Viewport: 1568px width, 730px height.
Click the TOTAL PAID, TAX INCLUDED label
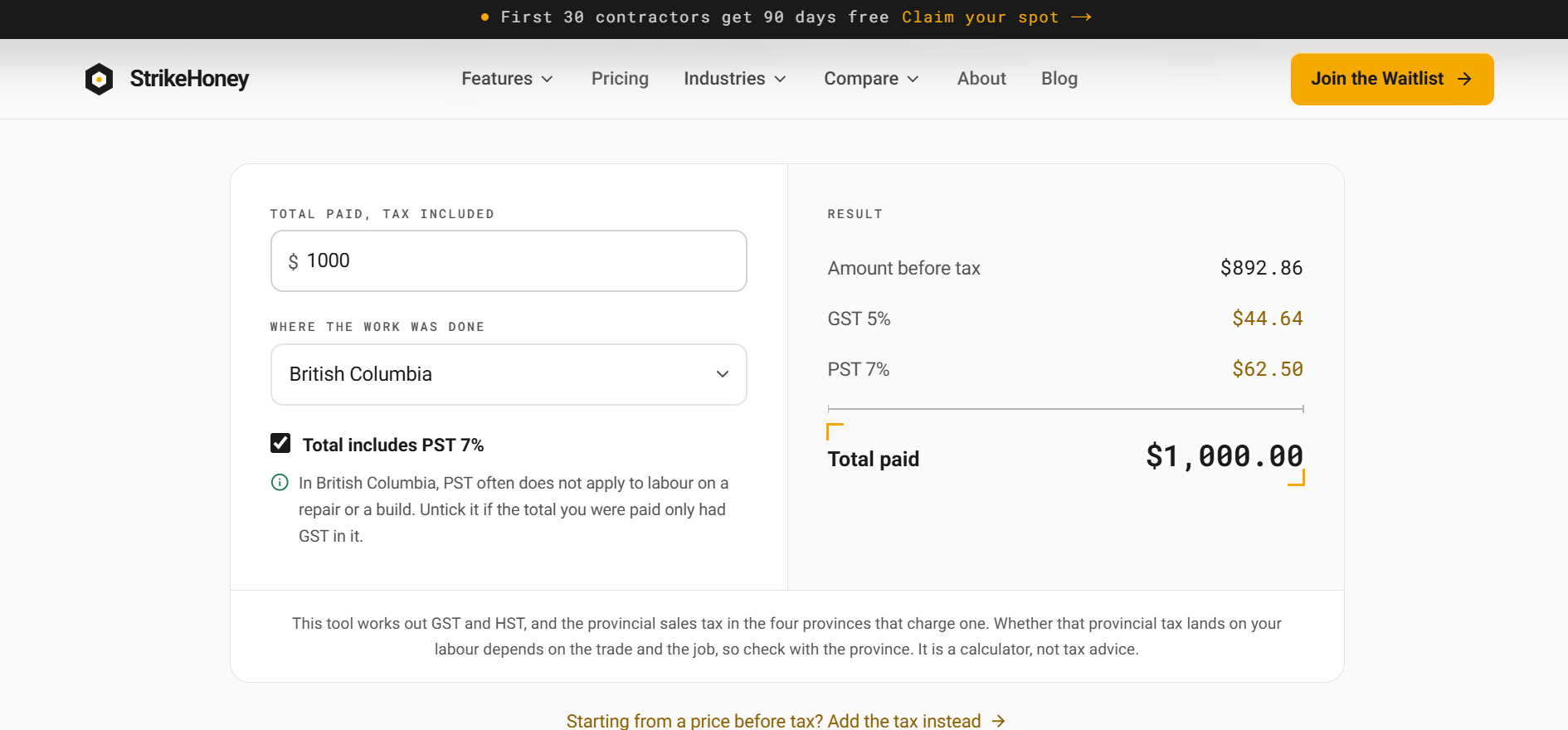click(x=382, y=214)
